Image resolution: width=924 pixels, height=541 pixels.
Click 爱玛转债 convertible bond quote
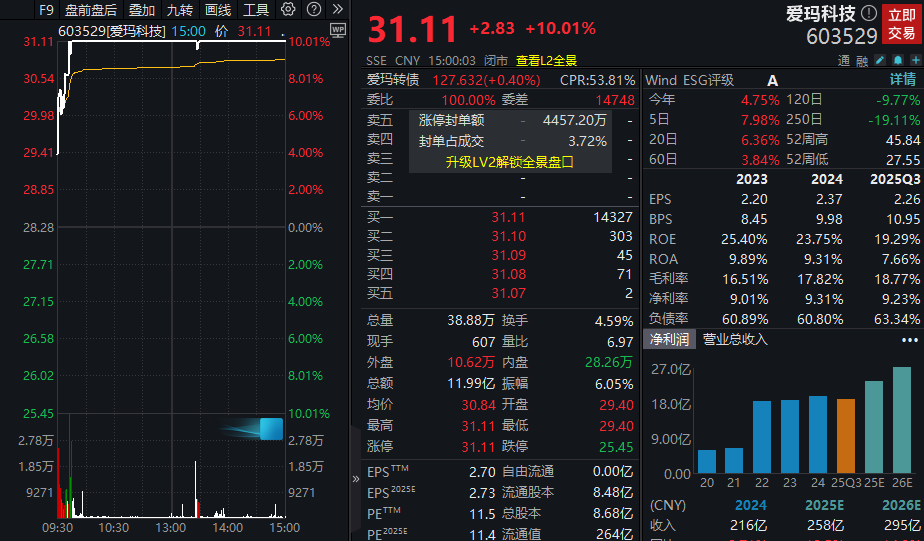pyautogui.click(x=454, y=80)
